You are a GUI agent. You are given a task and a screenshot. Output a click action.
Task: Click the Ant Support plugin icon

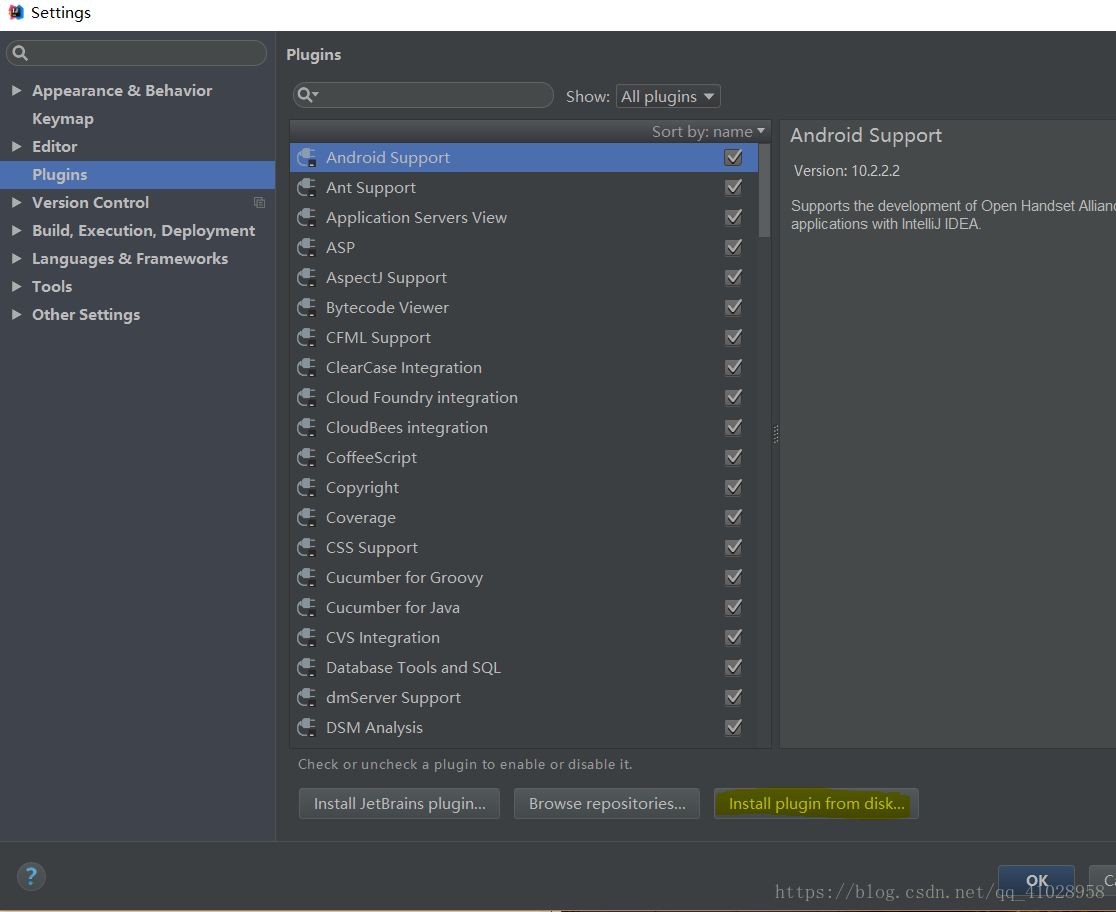click(x=307, y=187)
